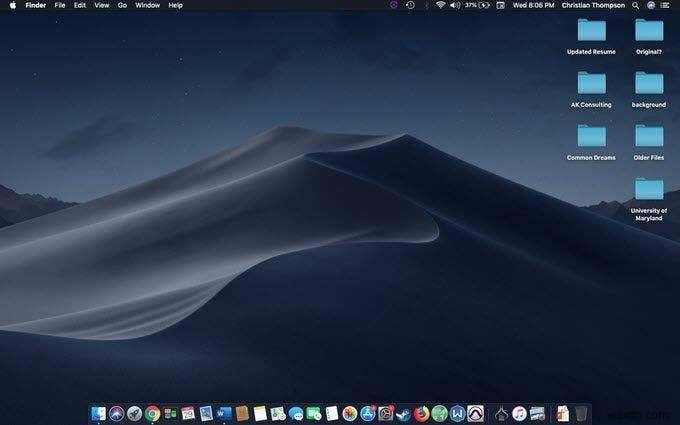Screen dimensions: 680x425
Task: Open battery status menu showing 37%
Action: [x=477, y=5]
